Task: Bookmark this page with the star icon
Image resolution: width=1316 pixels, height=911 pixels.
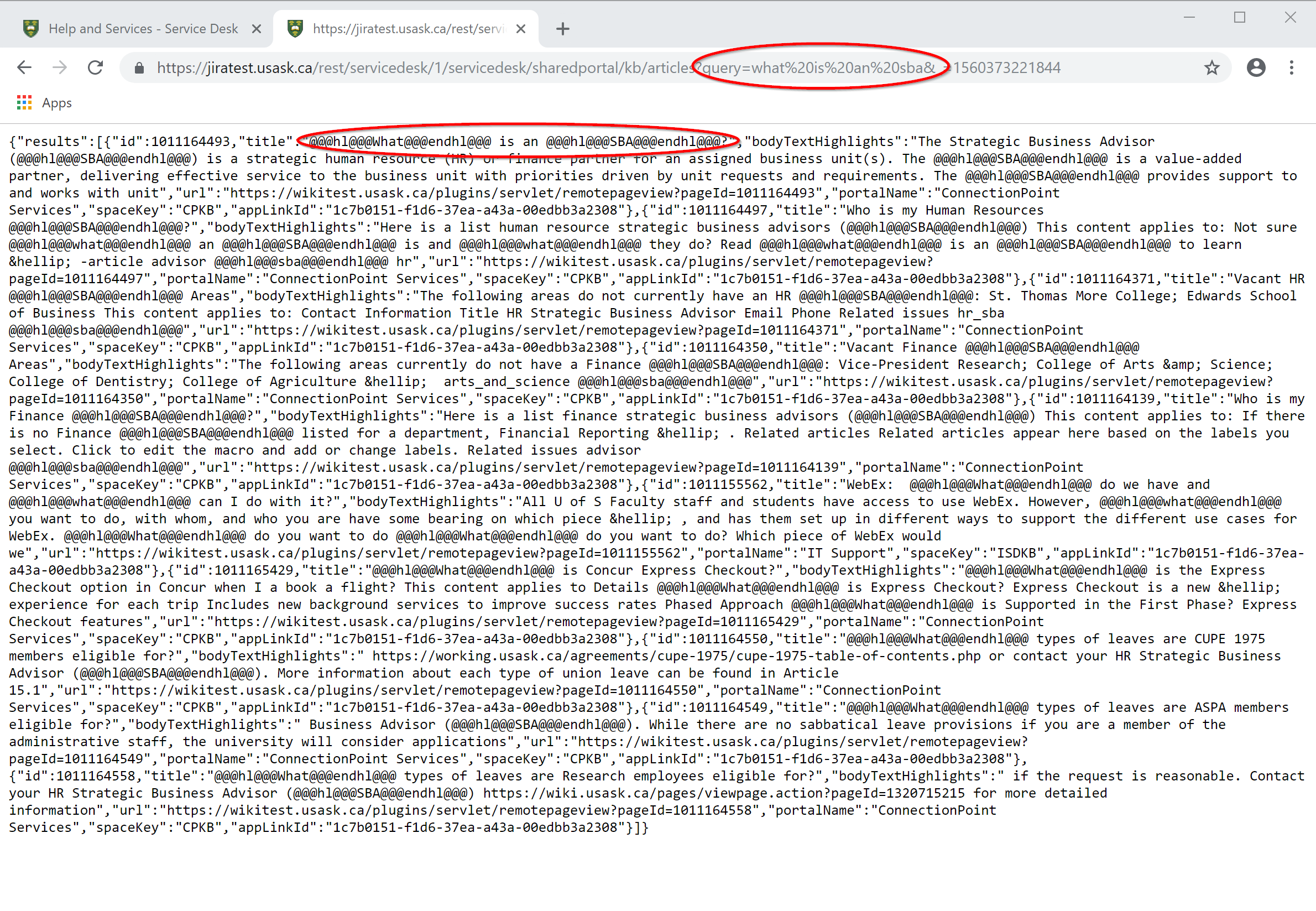Action: [x=1211, y=68]
